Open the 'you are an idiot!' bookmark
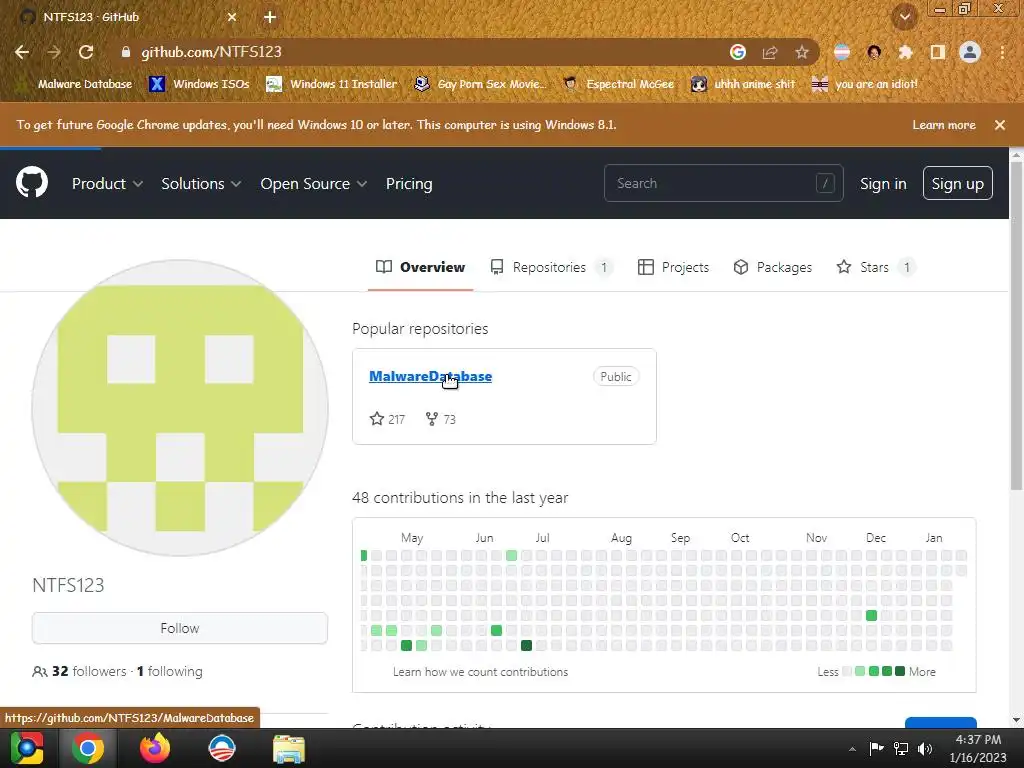Viewport: 1024px width, 768px height. tap(865, 84)
